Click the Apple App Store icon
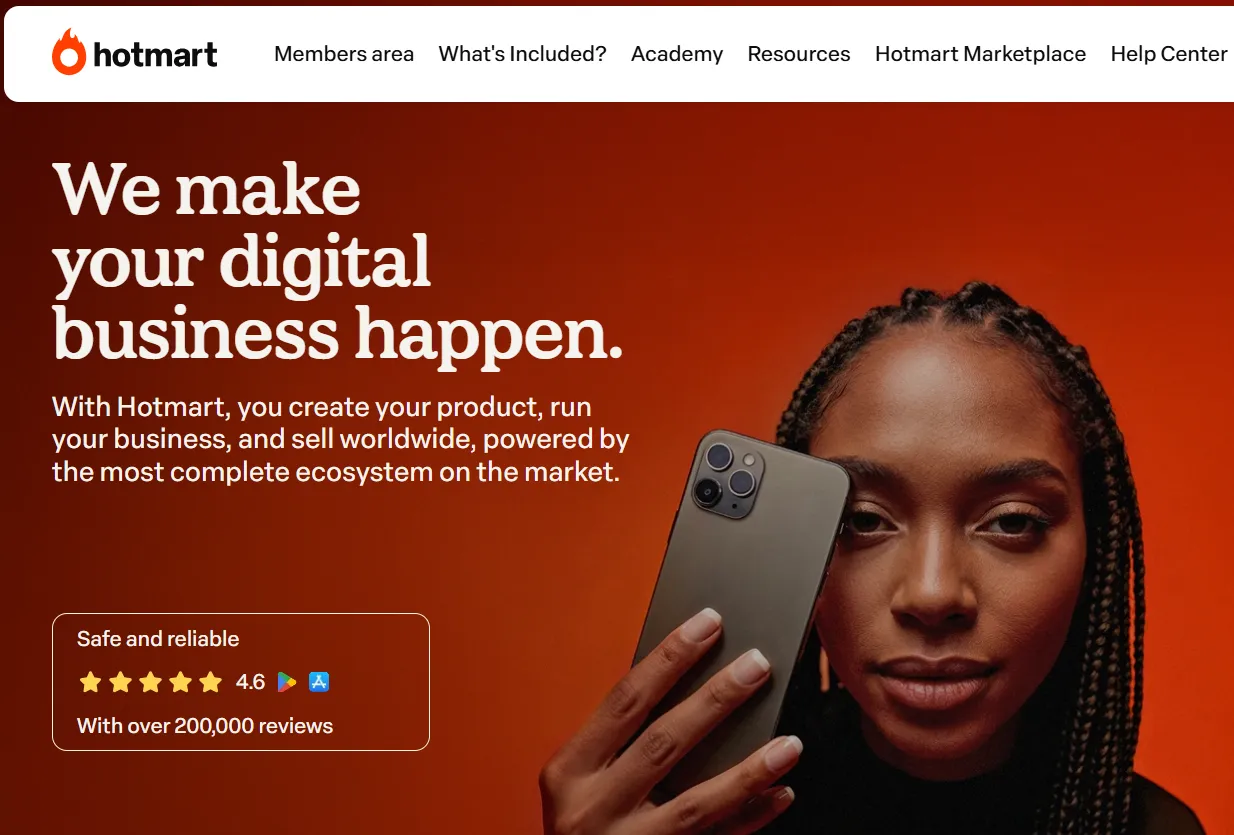This screenshot has width=1234, height=835. pyautogui.click(x=319, y=682)
